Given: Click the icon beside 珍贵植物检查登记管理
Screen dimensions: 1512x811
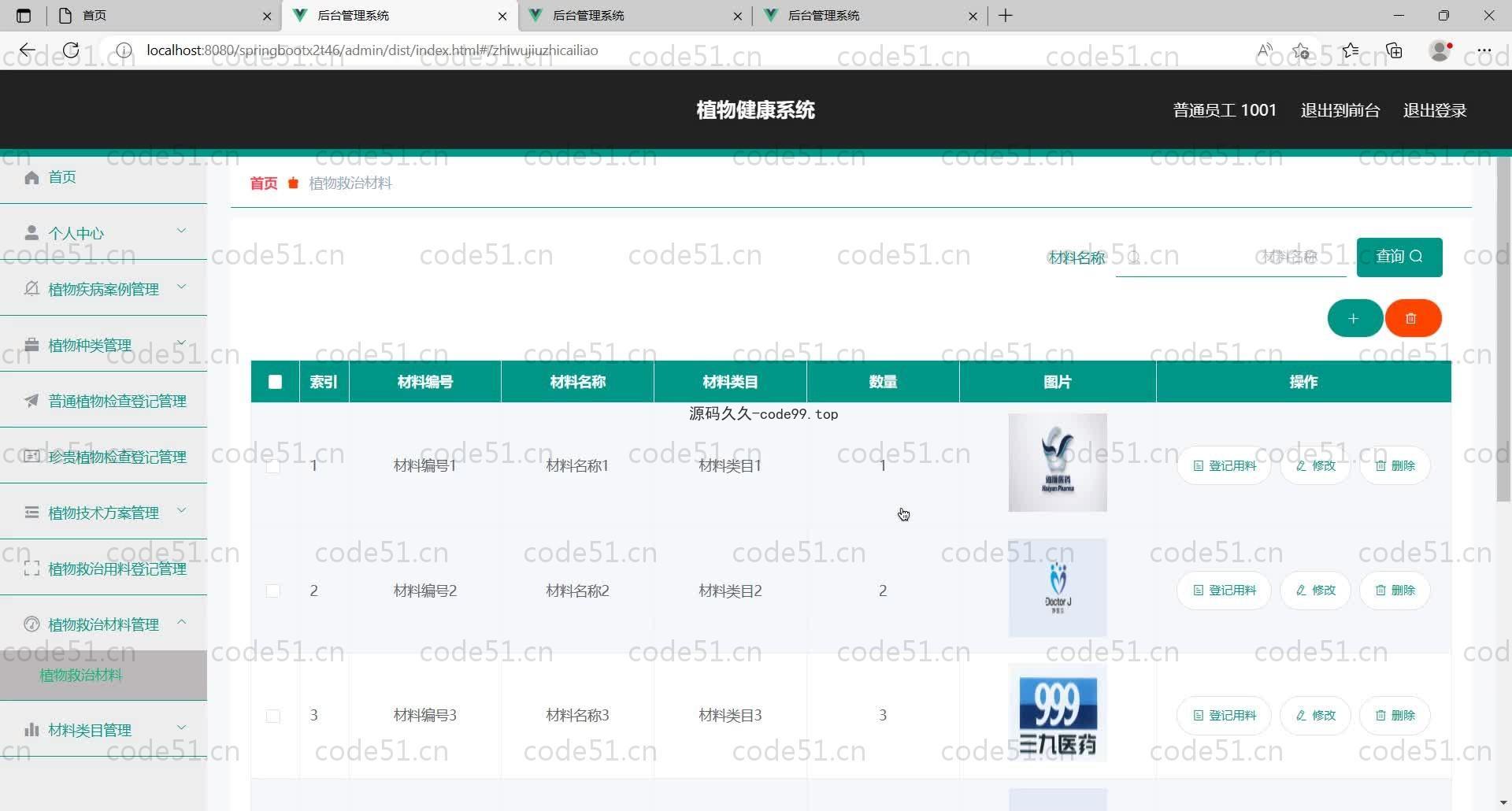Looking at the screenshot, I should (31, 457).
